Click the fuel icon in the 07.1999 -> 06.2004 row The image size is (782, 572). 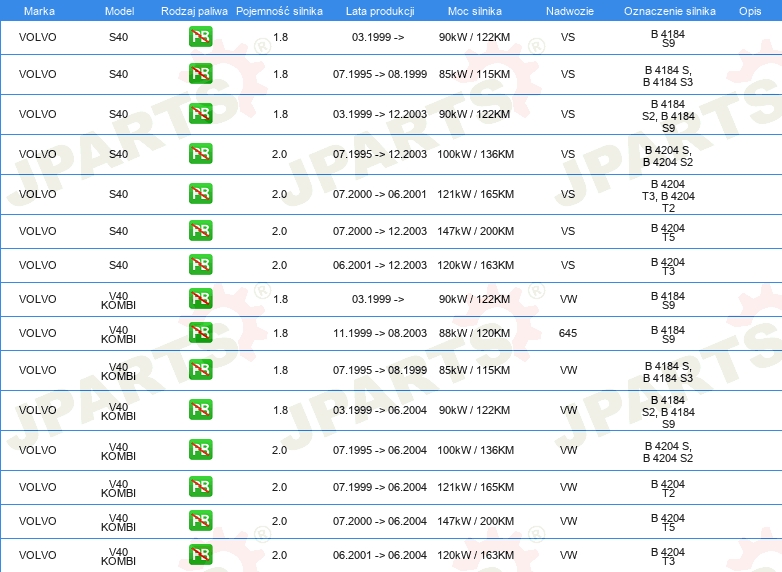pyautogui.click(x=200, y=487)
